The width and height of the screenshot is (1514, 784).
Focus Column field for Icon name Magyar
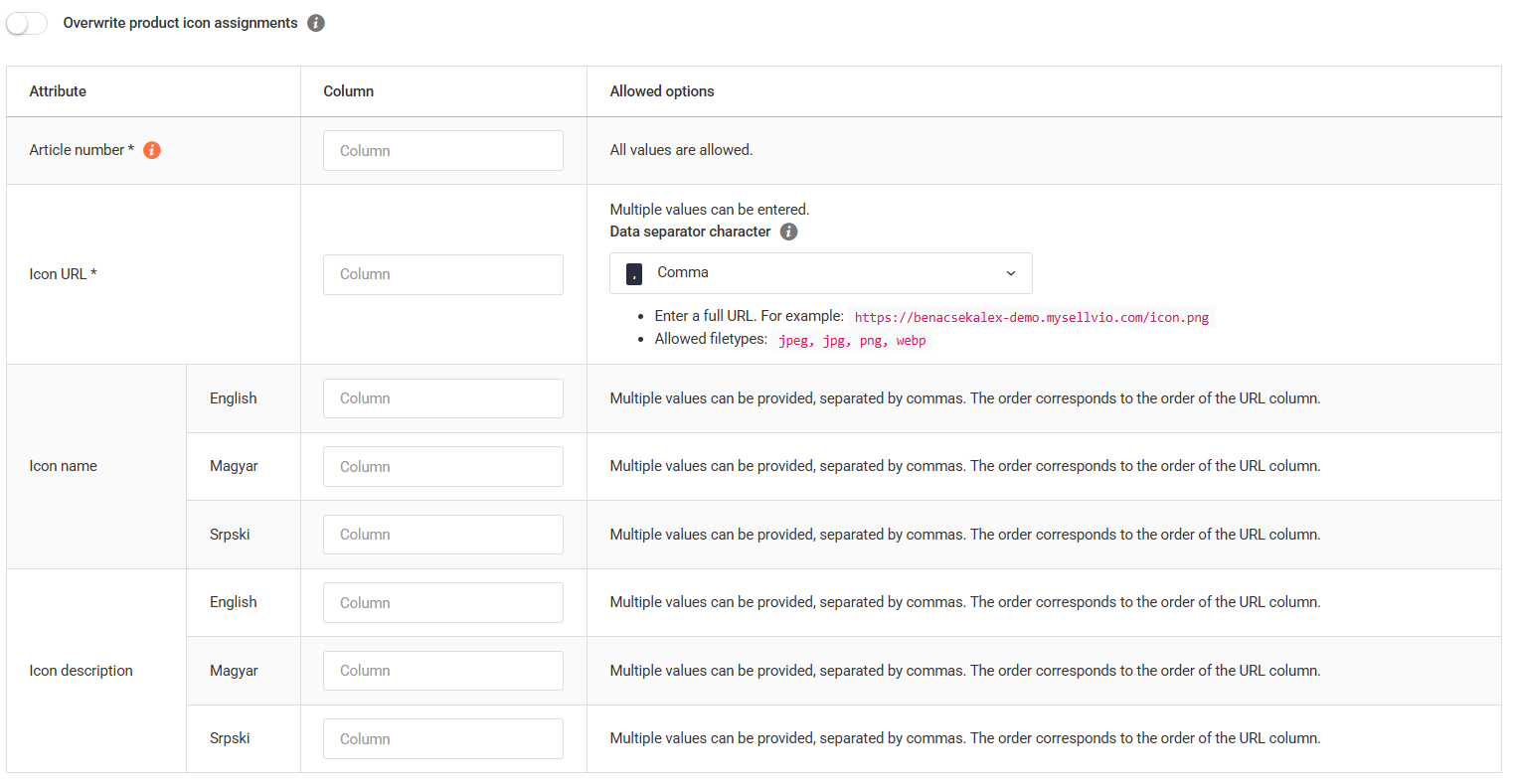pos(443,466)
